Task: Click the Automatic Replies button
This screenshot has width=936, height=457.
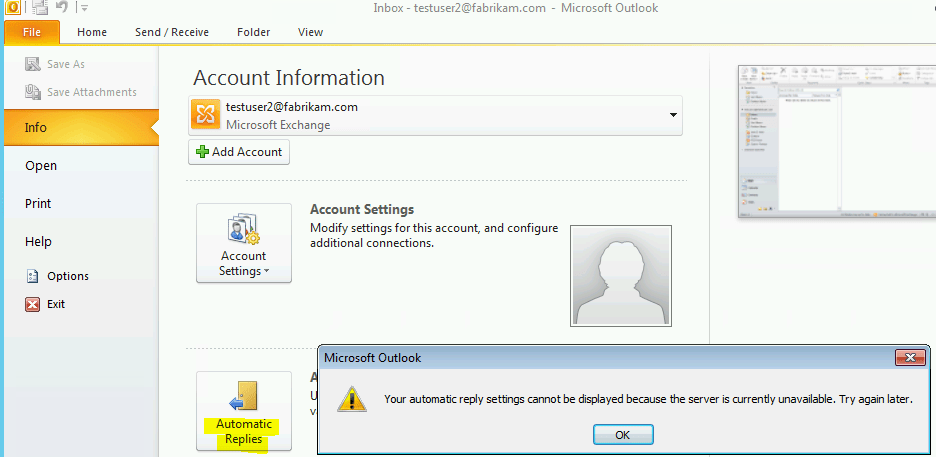Action: (x=244, y=411)
